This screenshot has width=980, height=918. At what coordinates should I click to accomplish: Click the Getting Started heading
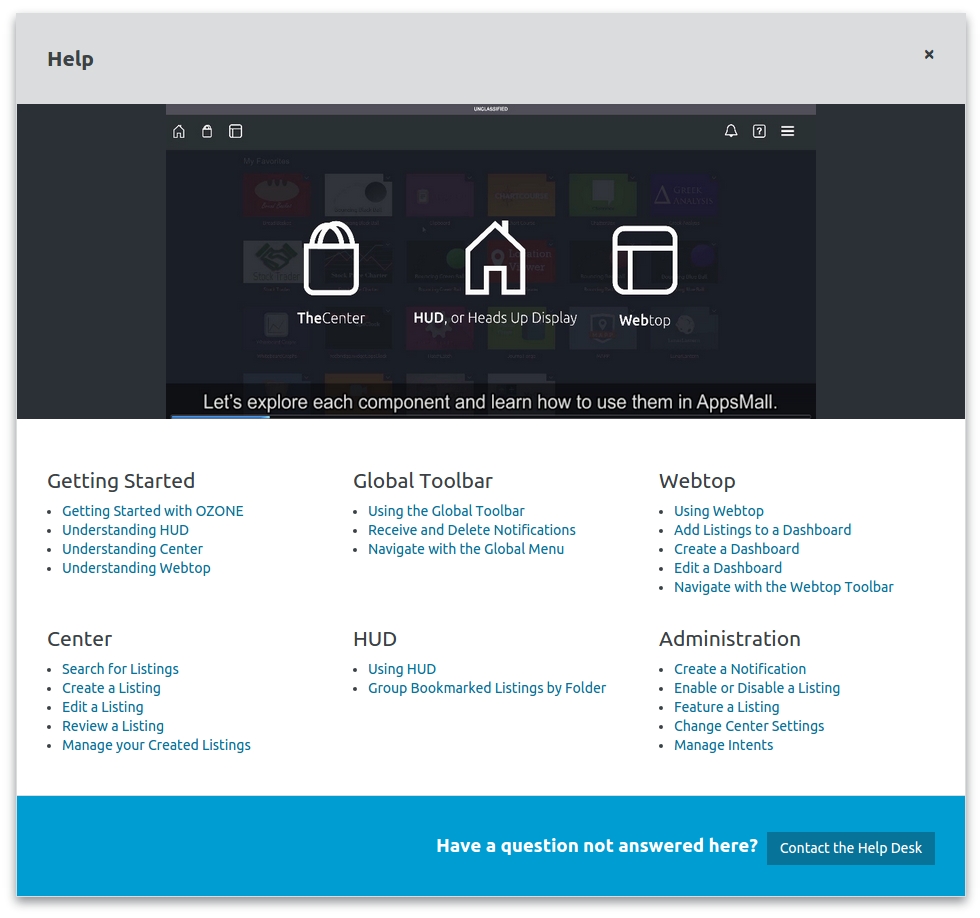[121, 481]
